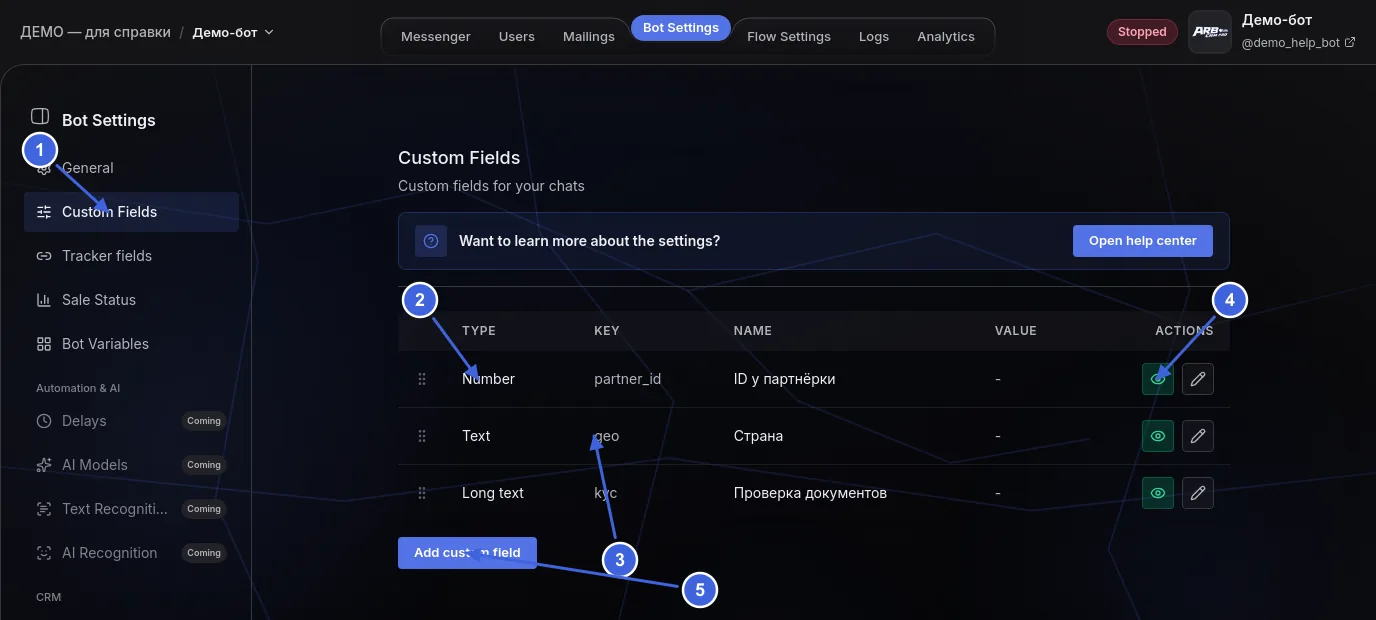The image size is (1376, 620).
Task: Click the Stopped status badge
Action: (1142, 32)
